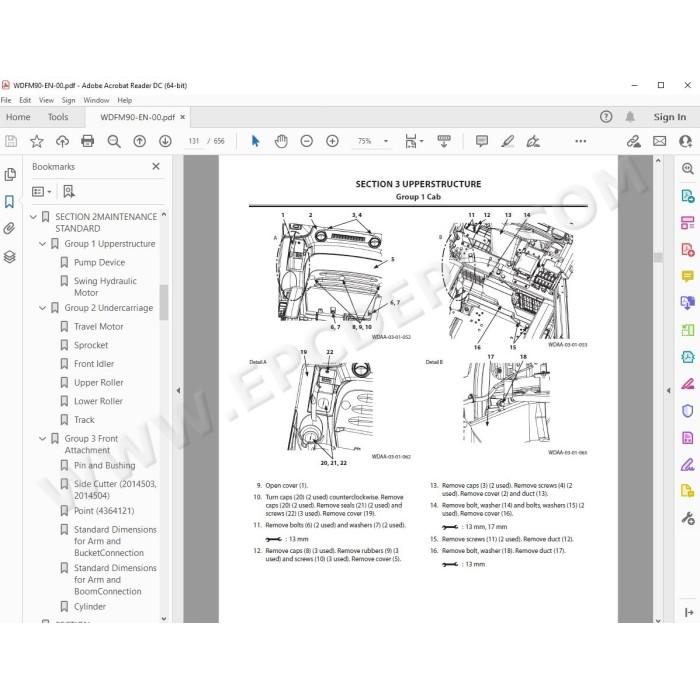
Task: Open the Pin and Bushing bookmark
Action: 104,466
